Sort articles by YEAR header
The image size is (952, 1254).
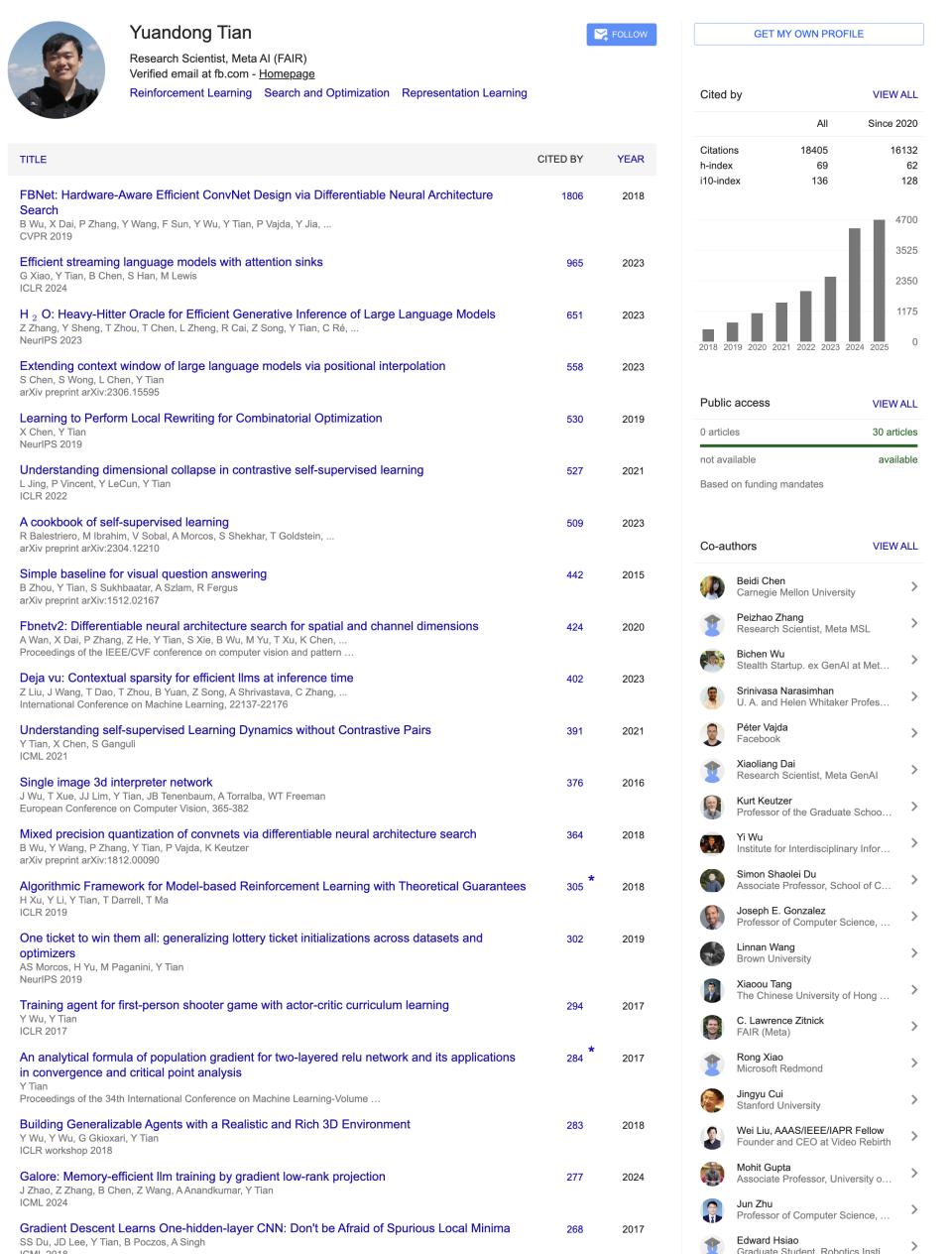(631, 160)
